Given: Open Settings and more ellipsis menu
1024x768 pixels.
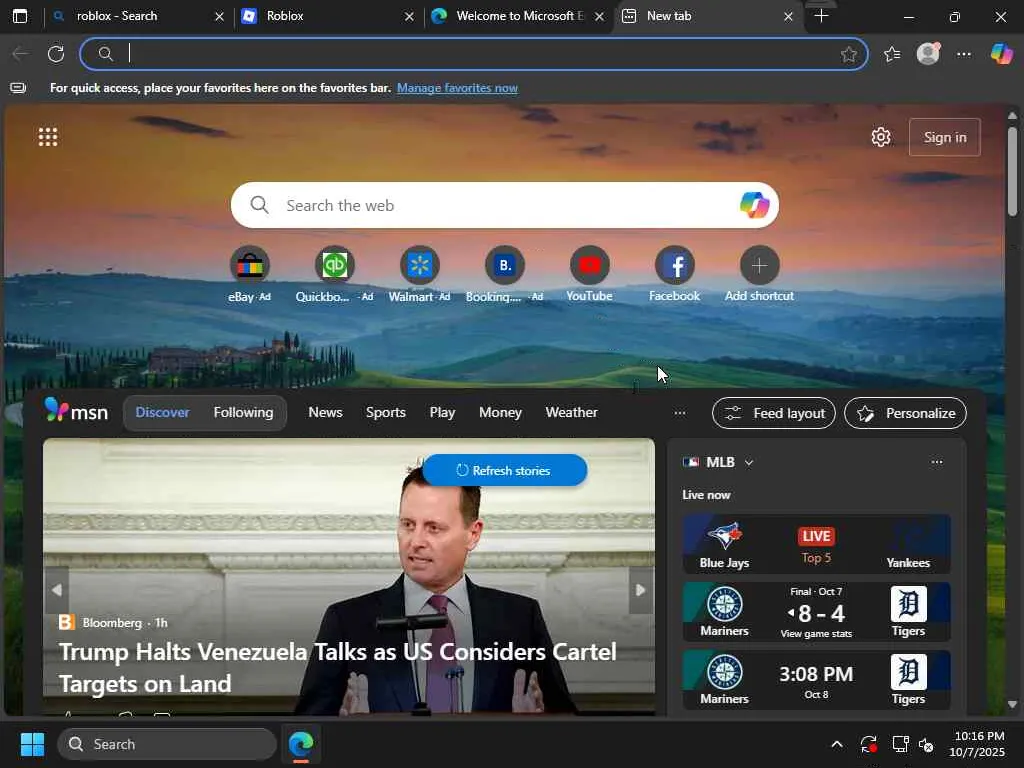Looking at the screenshot, I should (x=964, y=54).
